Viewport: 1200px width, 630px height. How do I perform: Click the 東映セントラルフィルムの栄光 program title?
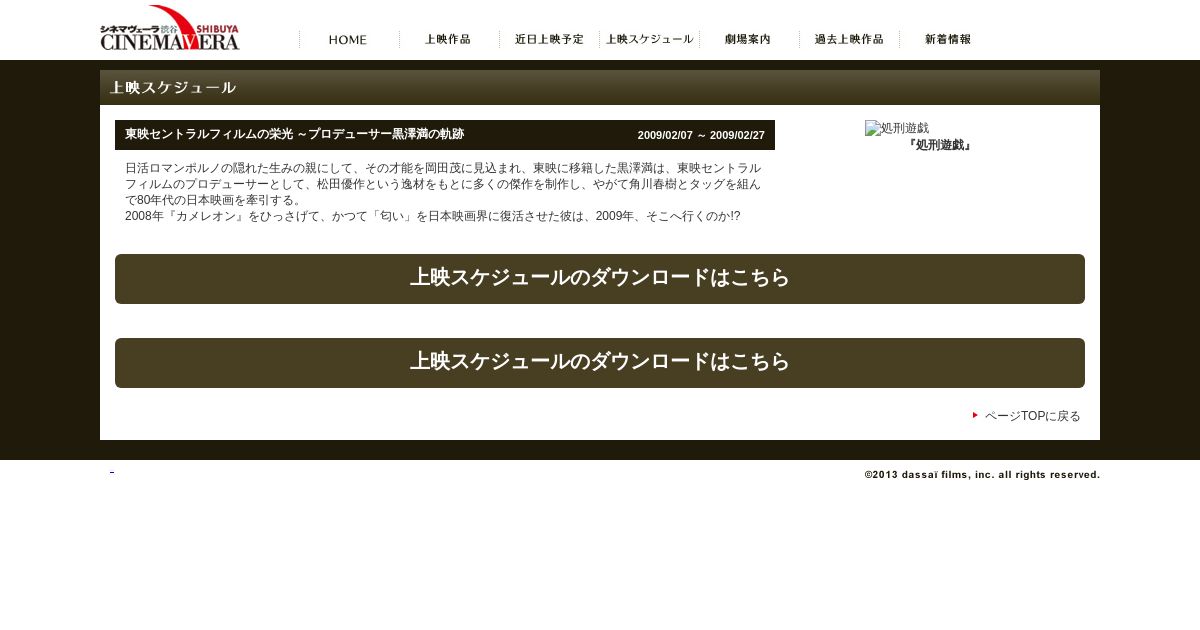[294, 134]
